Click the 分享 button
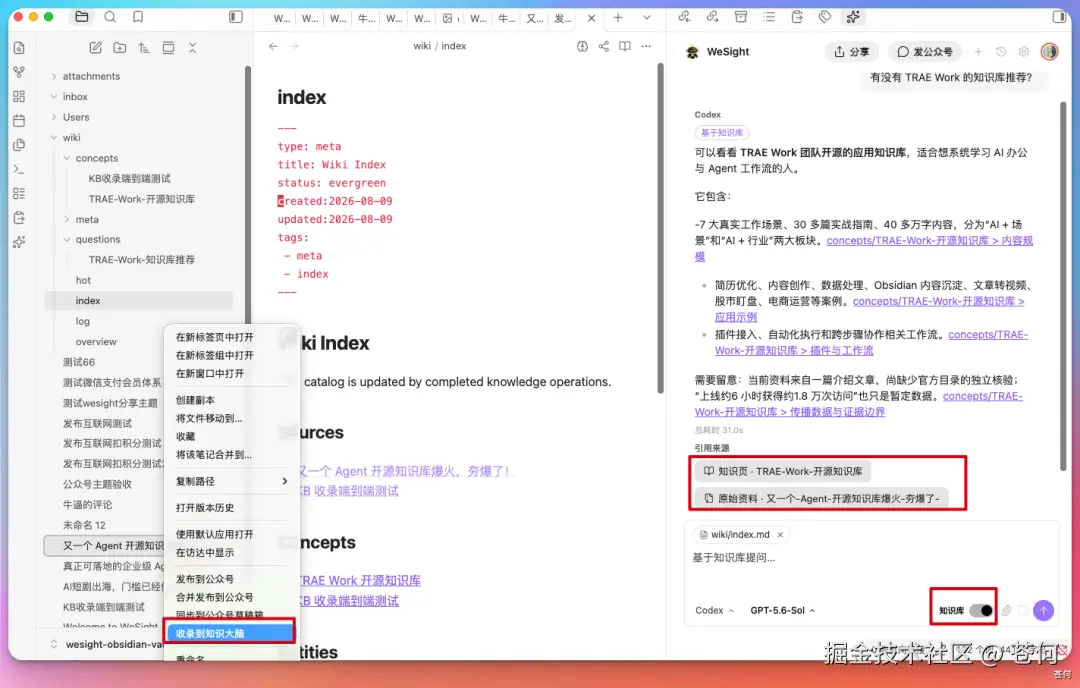 coord(851,52)
